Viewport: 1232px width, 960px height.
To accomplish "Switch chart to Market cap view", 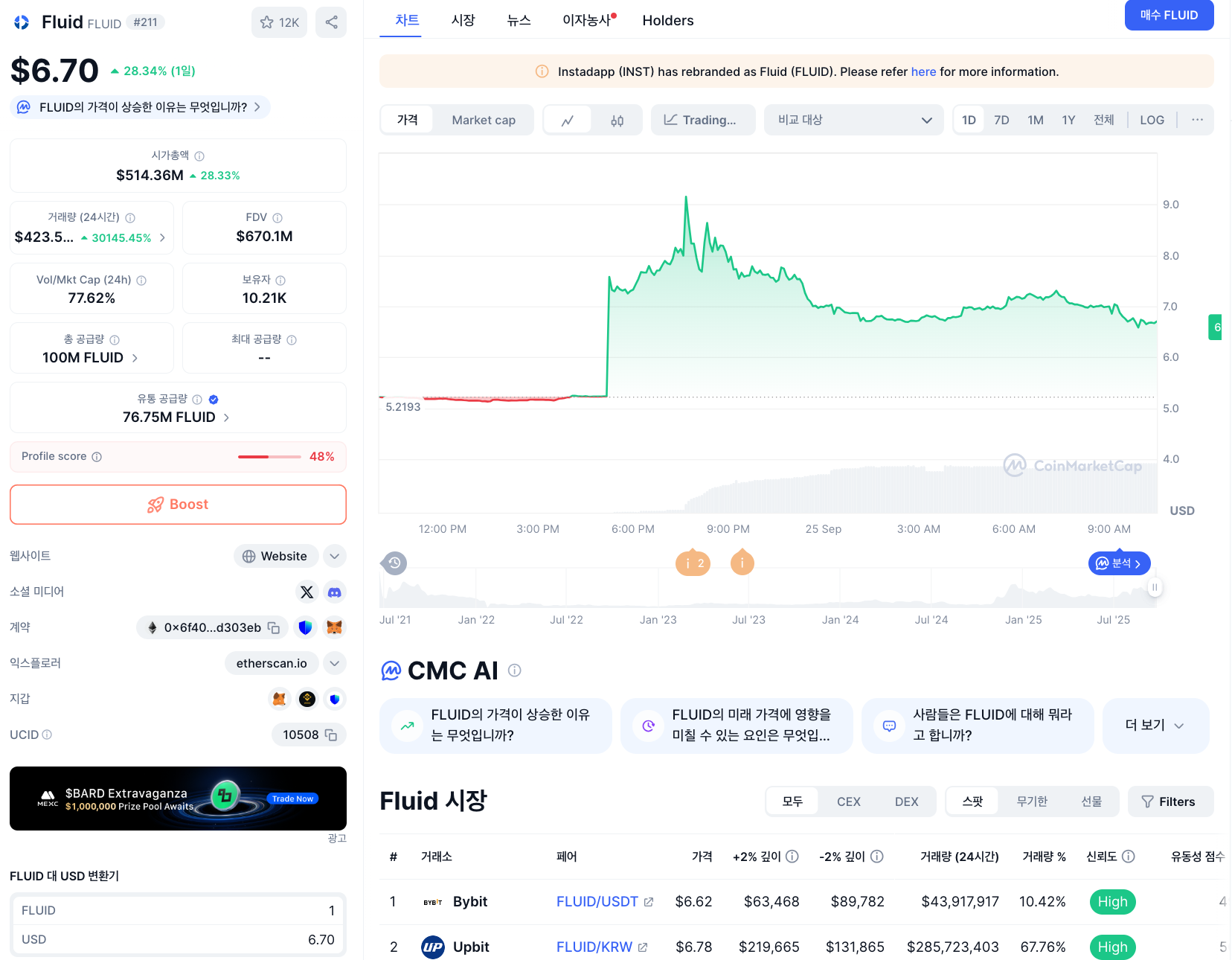I will tap(484, 121).
